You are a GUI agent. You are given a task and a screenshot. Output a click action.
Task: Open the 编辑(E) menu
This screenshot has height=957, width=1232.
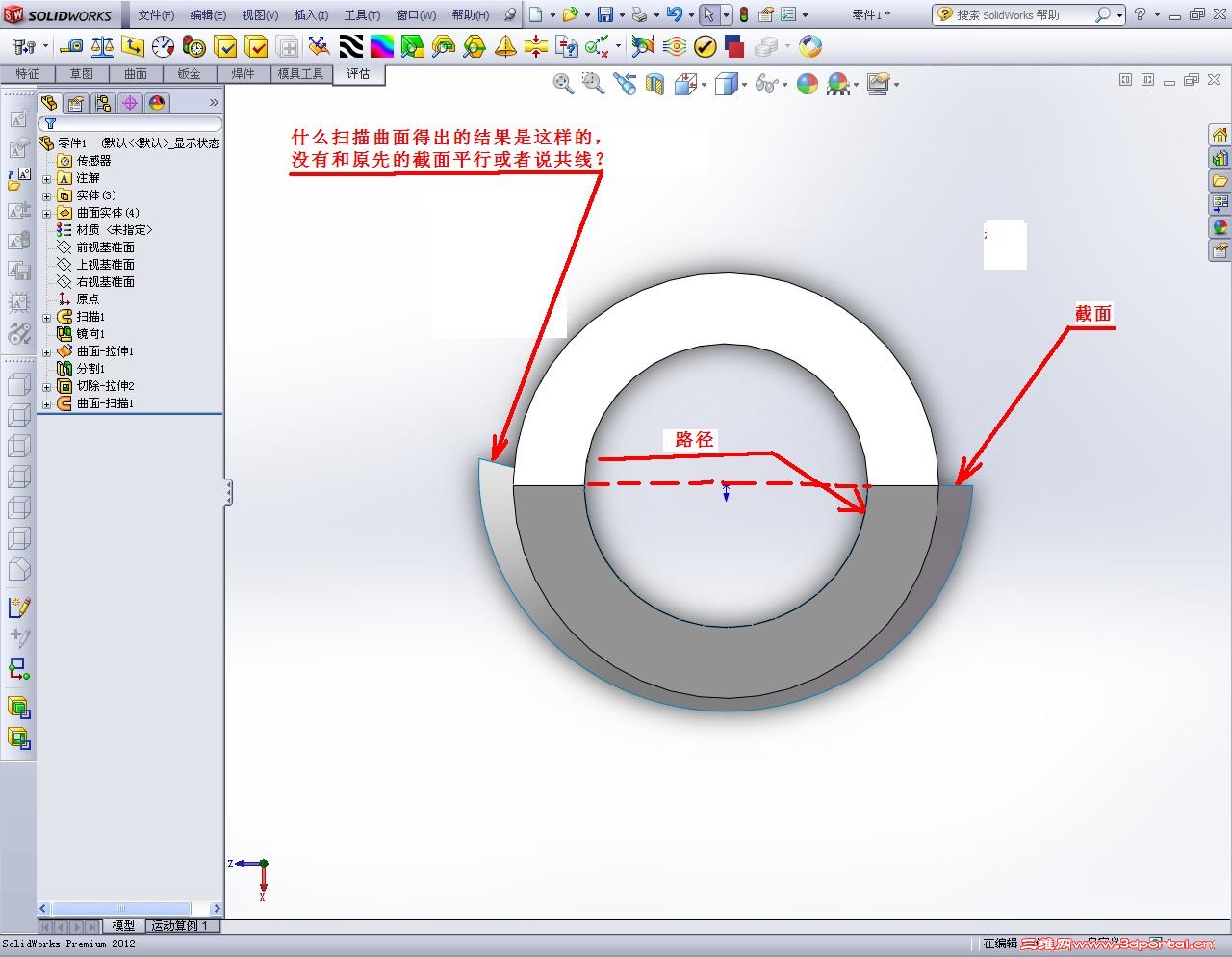208,14
